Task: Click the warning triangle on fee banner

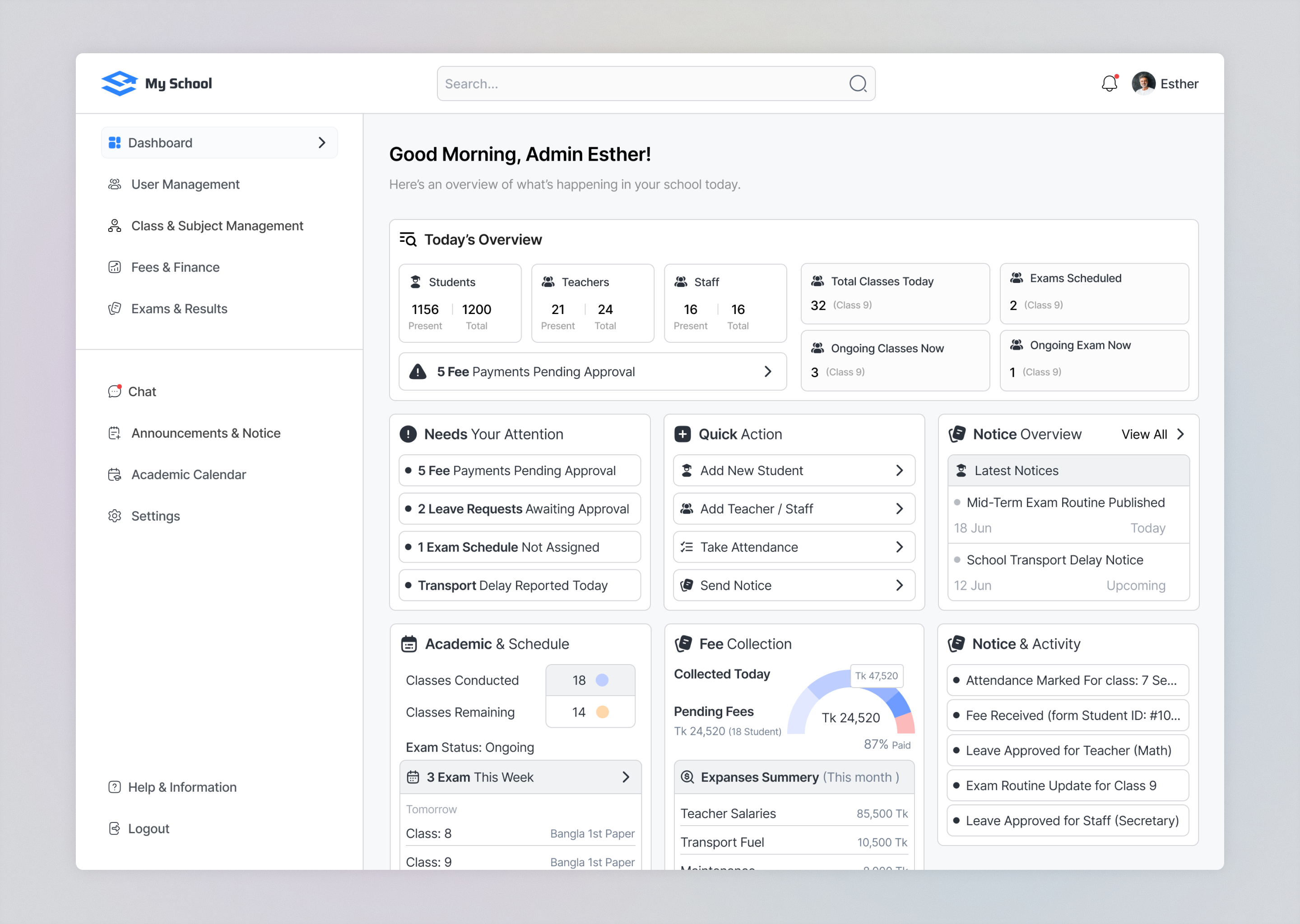Action: pyautogui.click(x=418, y=371)
